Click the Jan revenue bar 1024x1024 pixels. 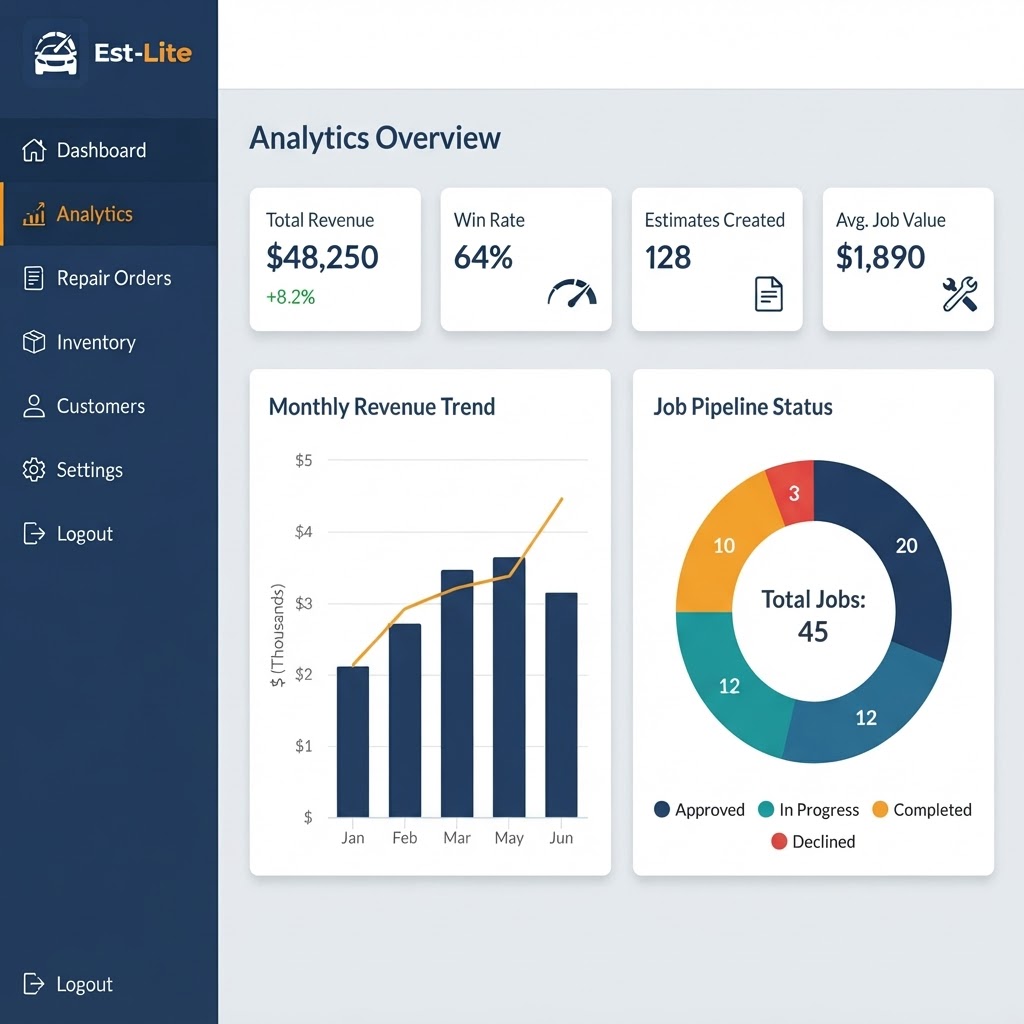(x=353, y=742)
